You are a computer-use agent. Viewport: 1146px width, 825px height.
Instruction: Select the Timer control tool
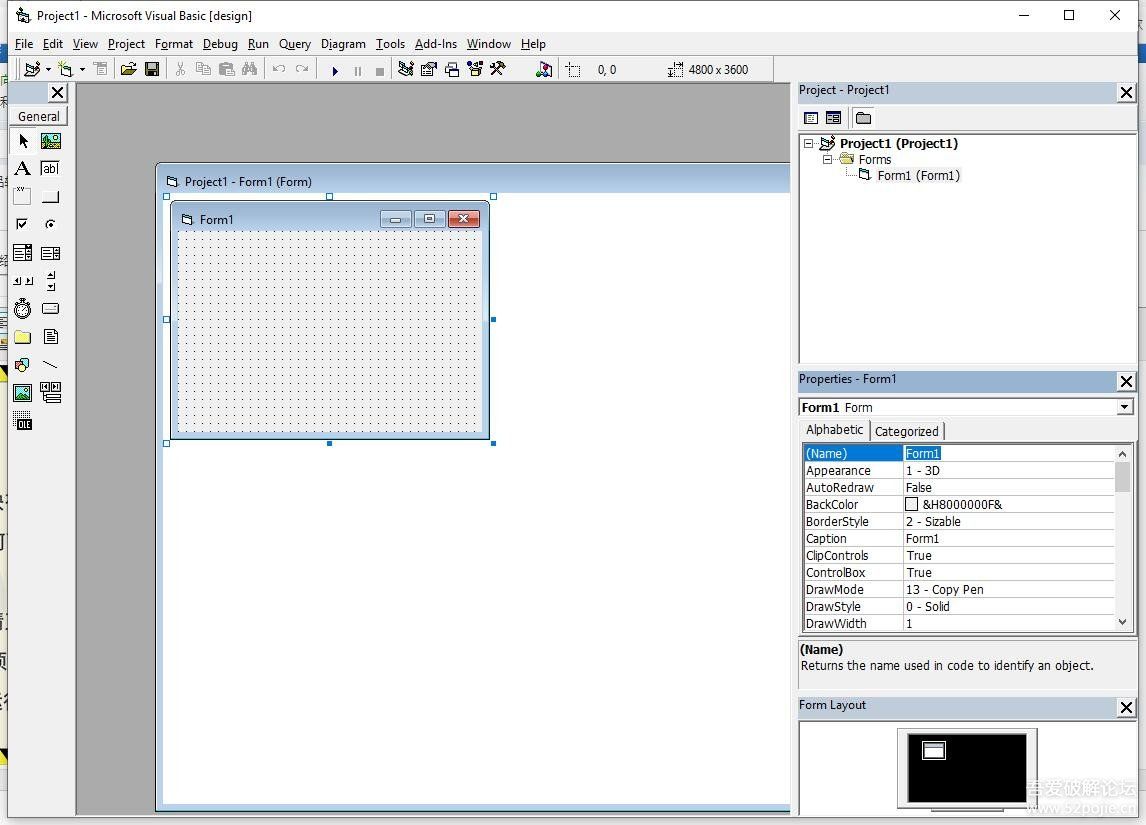(23, 308)
